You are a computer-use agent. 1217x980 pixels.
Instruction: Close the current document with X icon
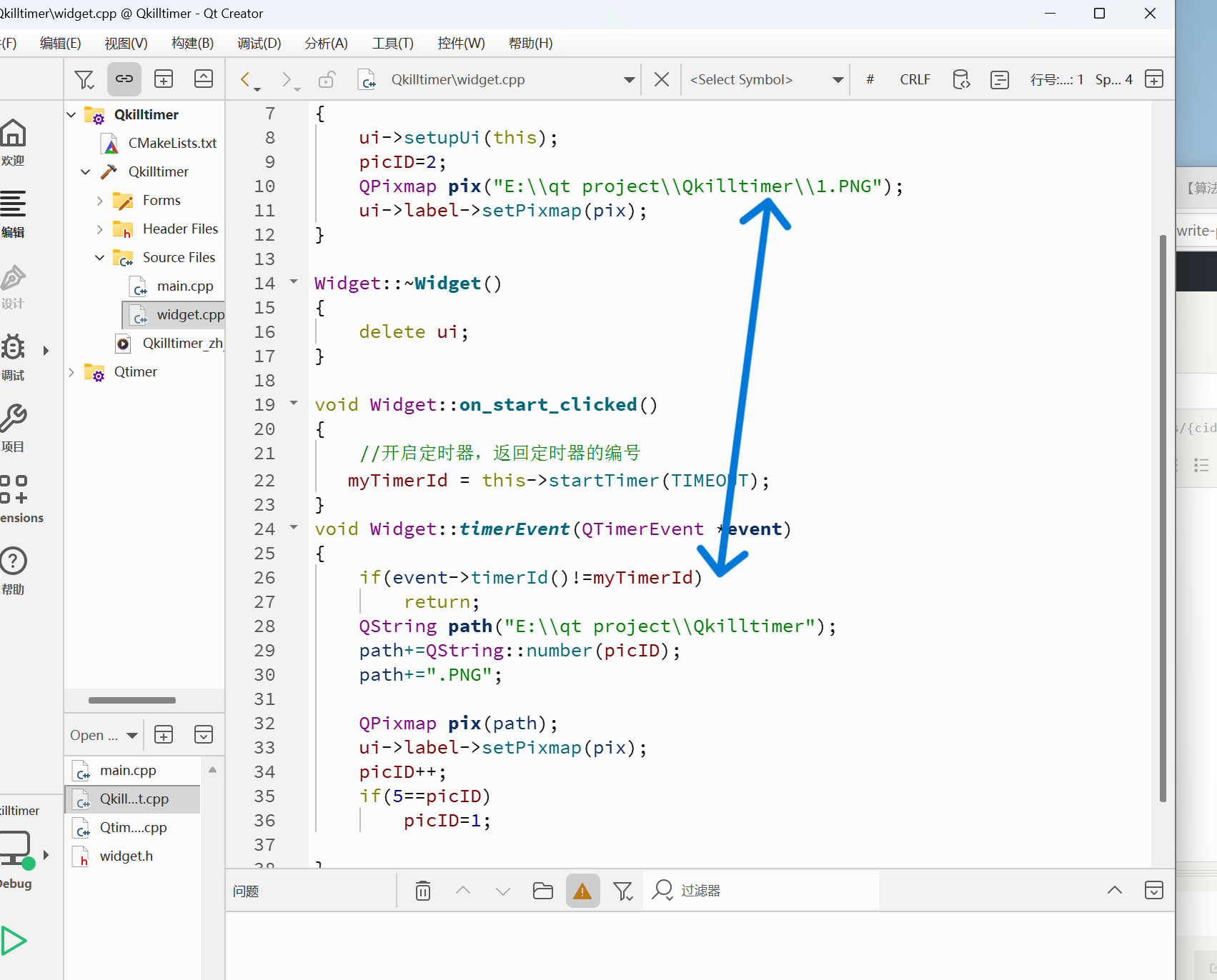[662, 79]
